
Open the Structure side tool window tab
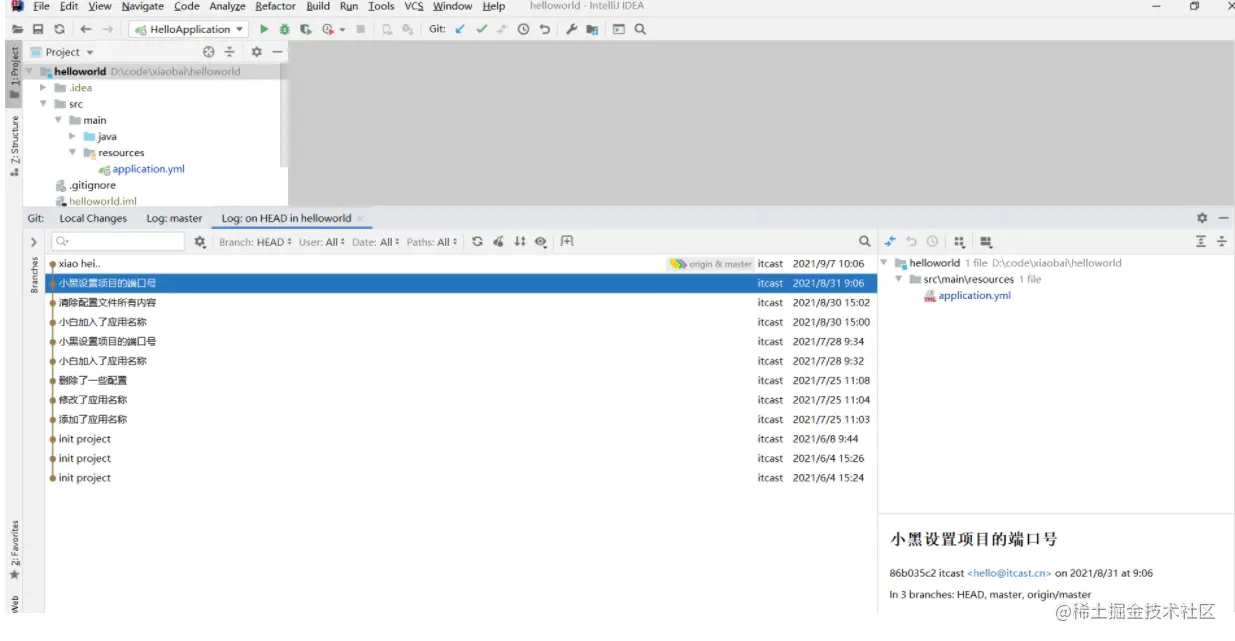coord(15,147)
